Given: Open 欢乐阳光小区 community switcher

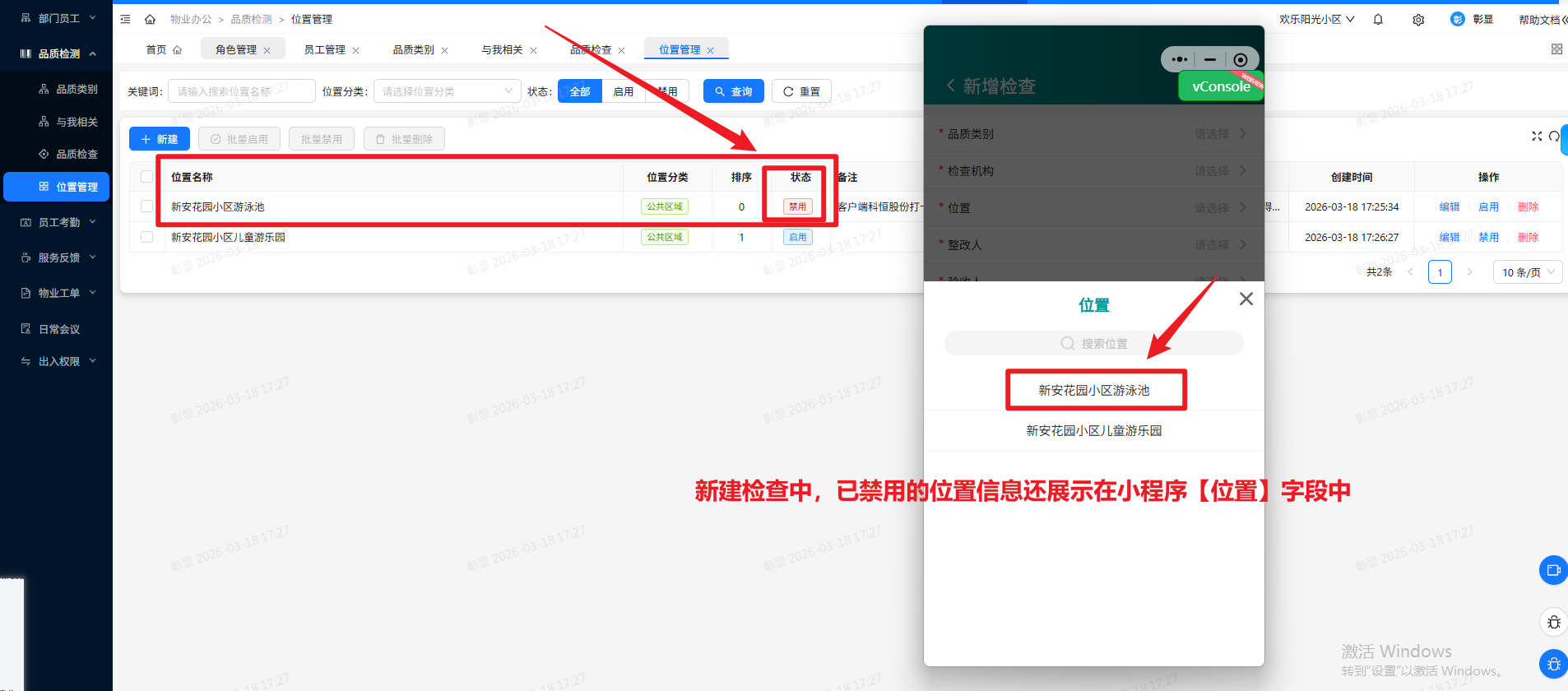Looking at the screenshot, I should click(x=1316, y=19).
